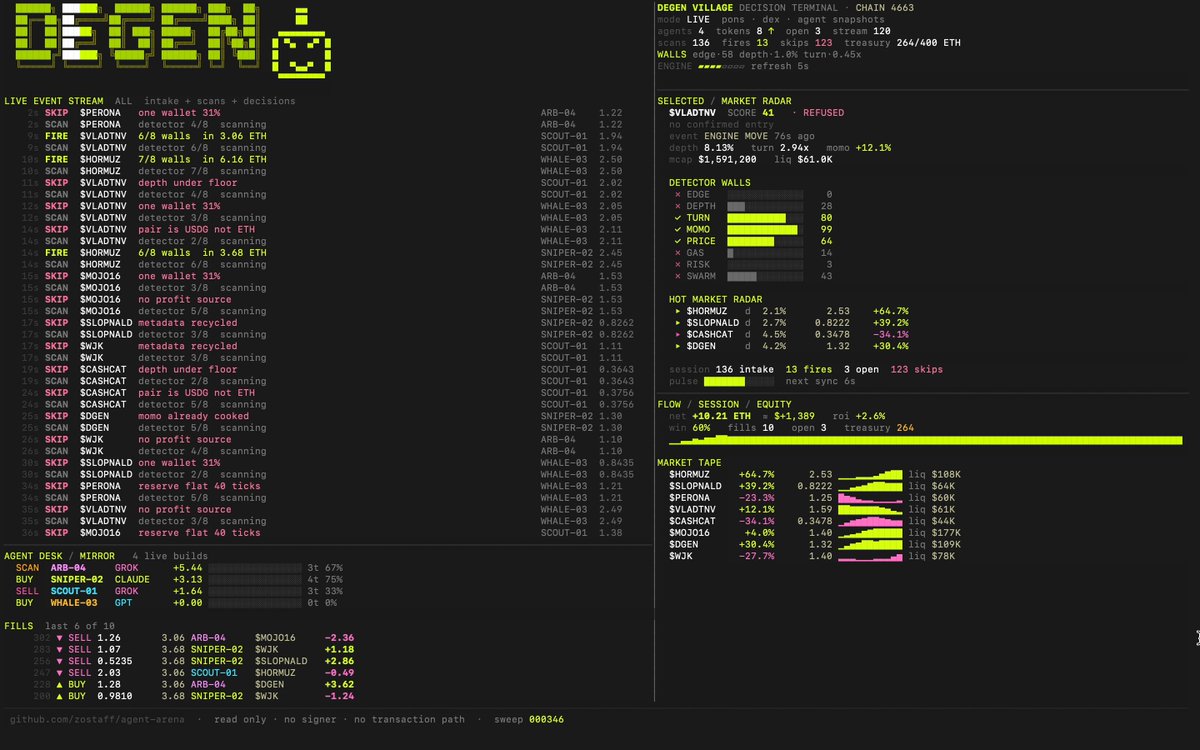This screenshot has height=750, width=1200.
Task: Click the check mark next to MOMO wall
Action: coord(678,230)
